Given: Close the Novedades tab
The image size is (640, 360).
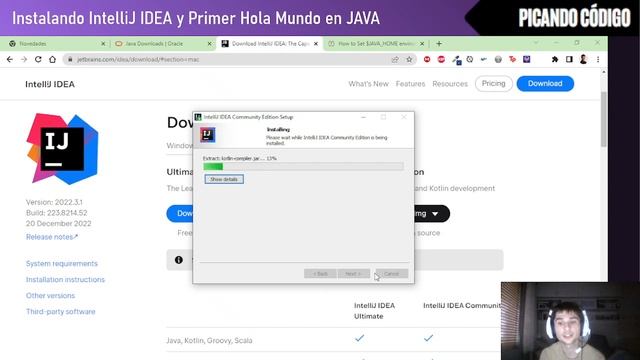Looking at the screenshot, I should [103, 44].
